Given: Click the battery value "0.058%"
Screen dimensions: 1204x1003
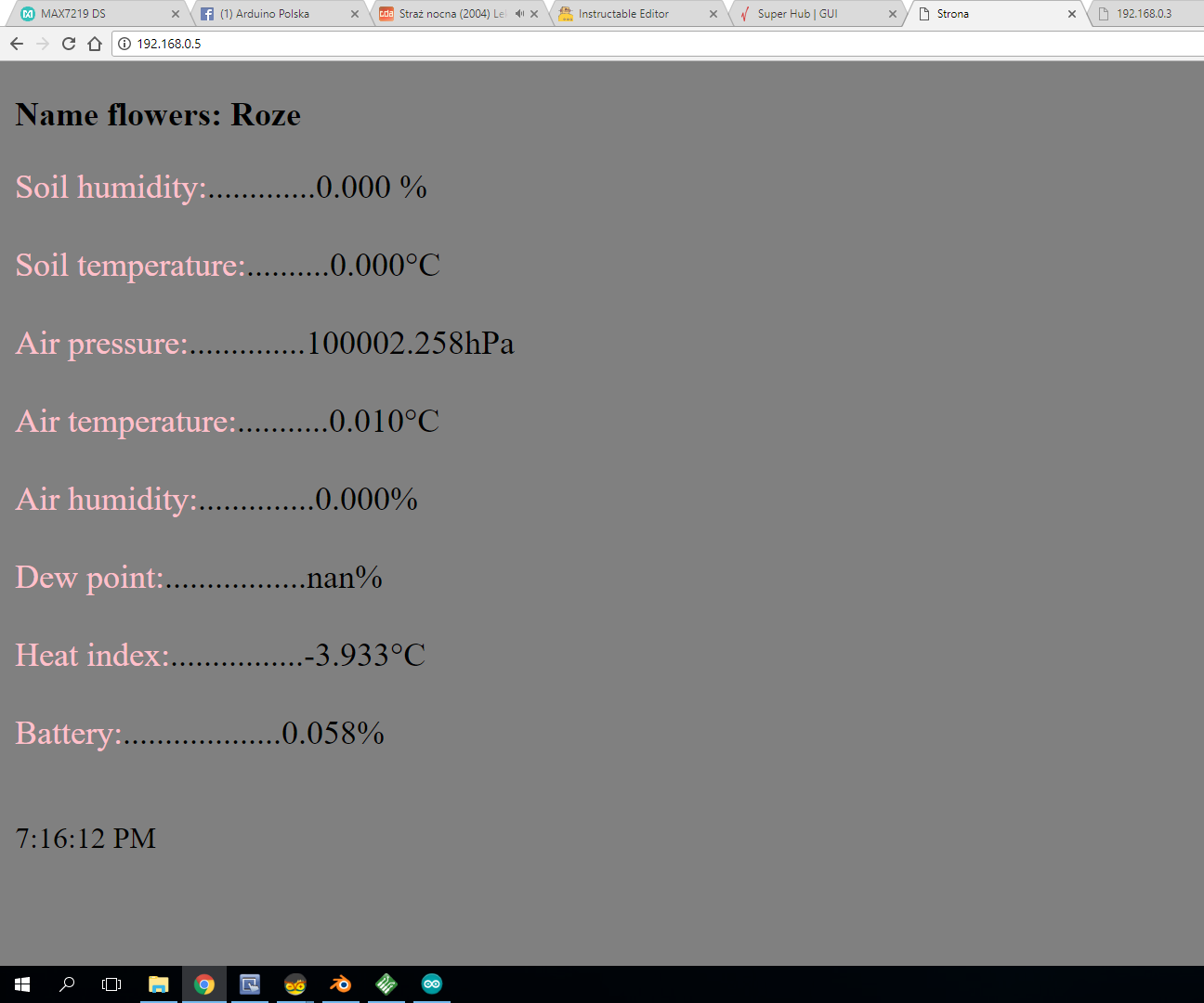Looking at the screenshot, I should tap(334, 734).
